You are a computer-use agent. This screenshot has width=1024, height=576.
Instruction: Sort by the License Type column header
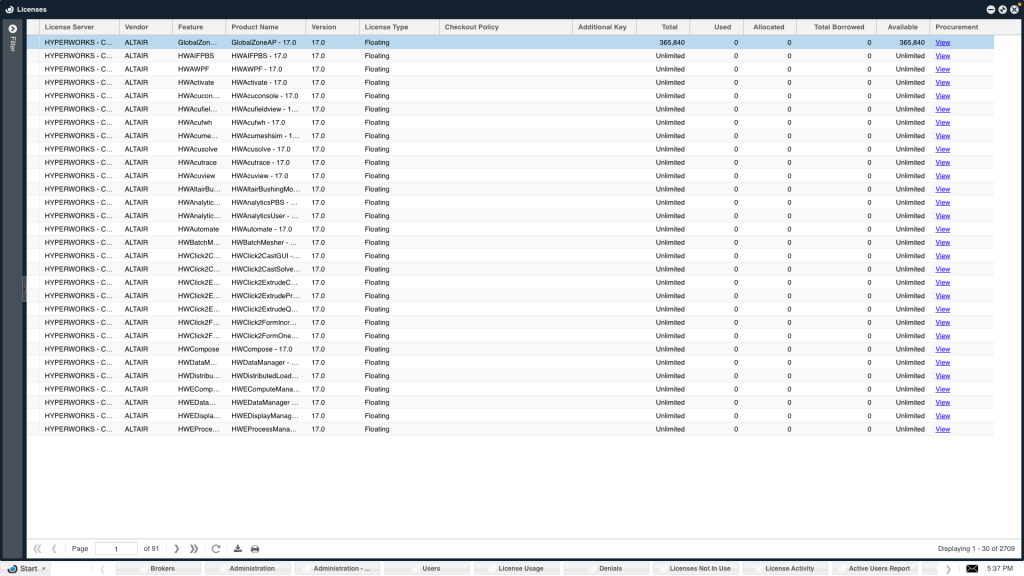coord(385,27)
